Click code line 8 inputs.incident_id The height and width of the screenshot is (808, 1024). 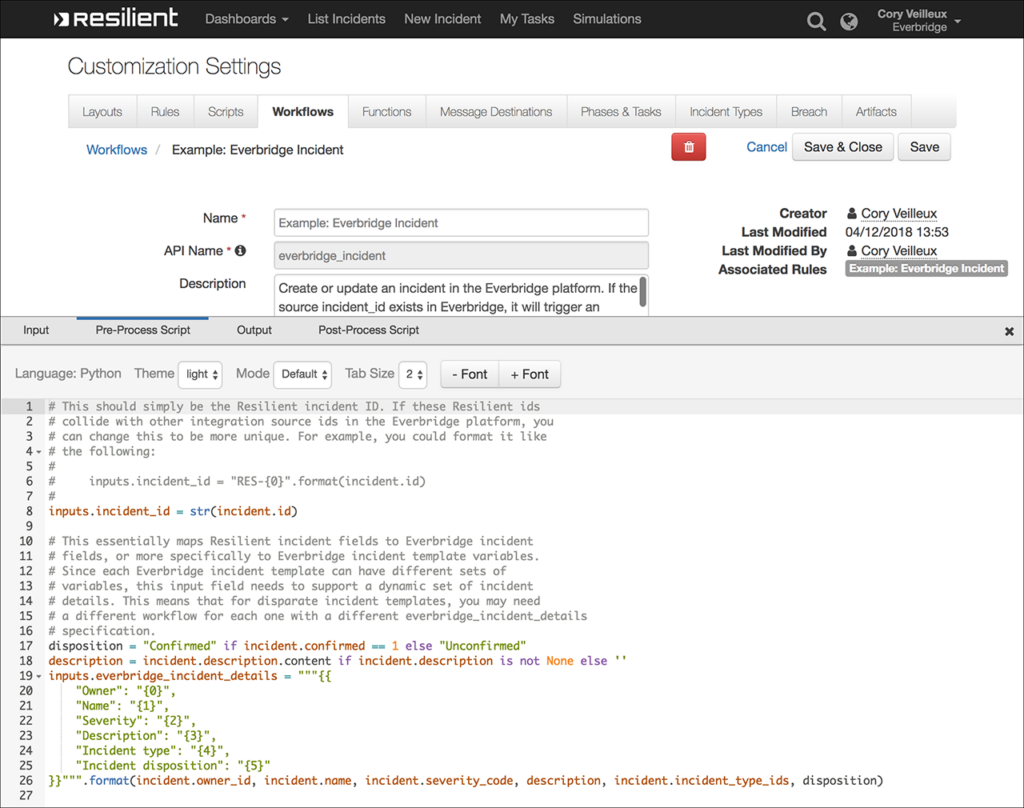tap(172, 511)
